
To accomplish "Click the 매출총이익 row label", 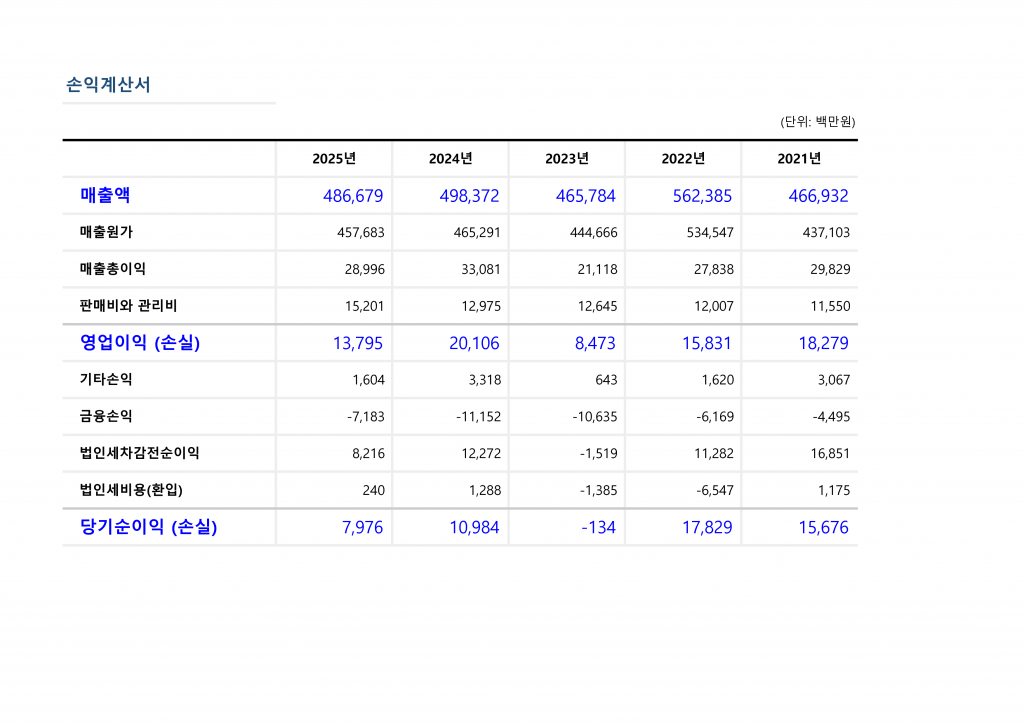I will (113, 269).
